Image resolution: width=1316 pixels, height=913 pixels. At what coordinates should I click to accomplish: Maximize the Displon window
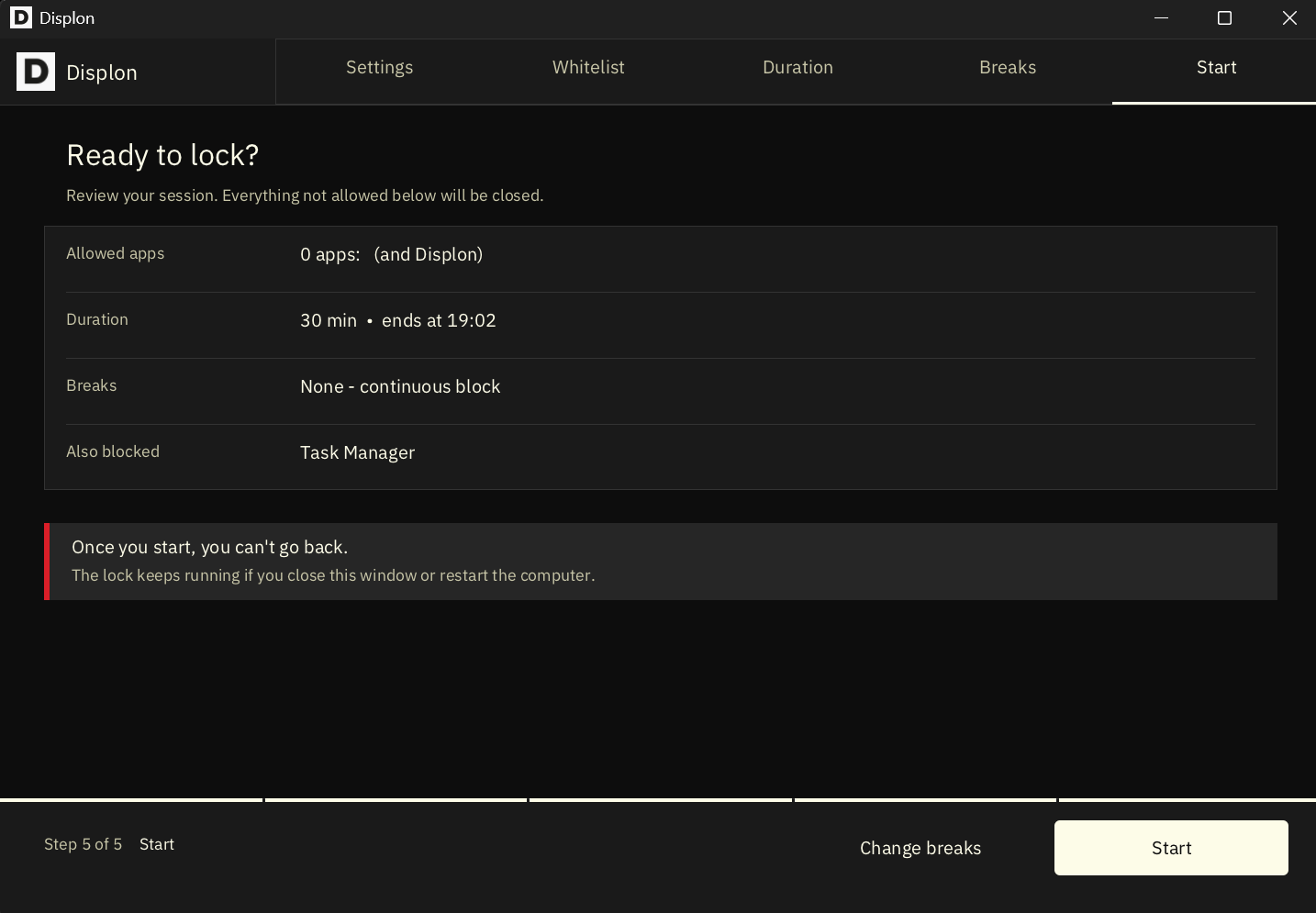click(1224, 17)
